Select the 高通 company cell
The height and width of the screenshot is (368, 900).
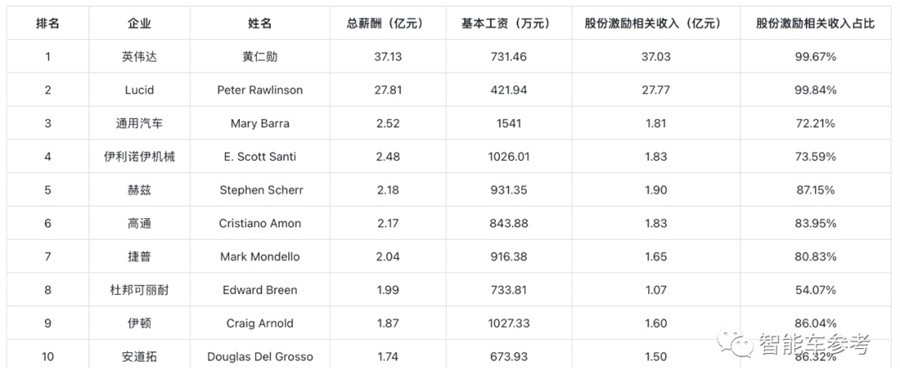(139, 223)
